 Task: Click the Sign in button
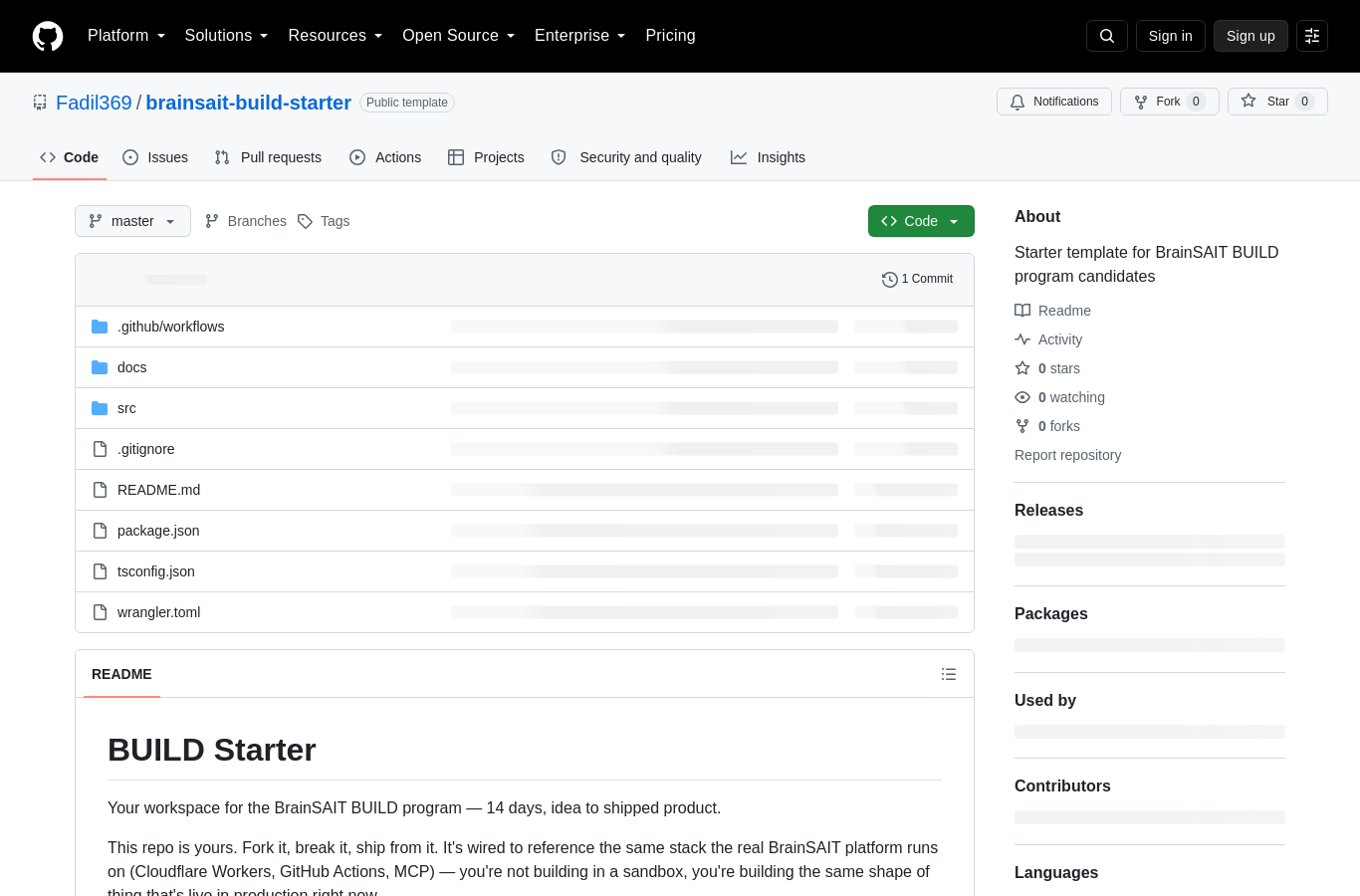point(1171,36)
